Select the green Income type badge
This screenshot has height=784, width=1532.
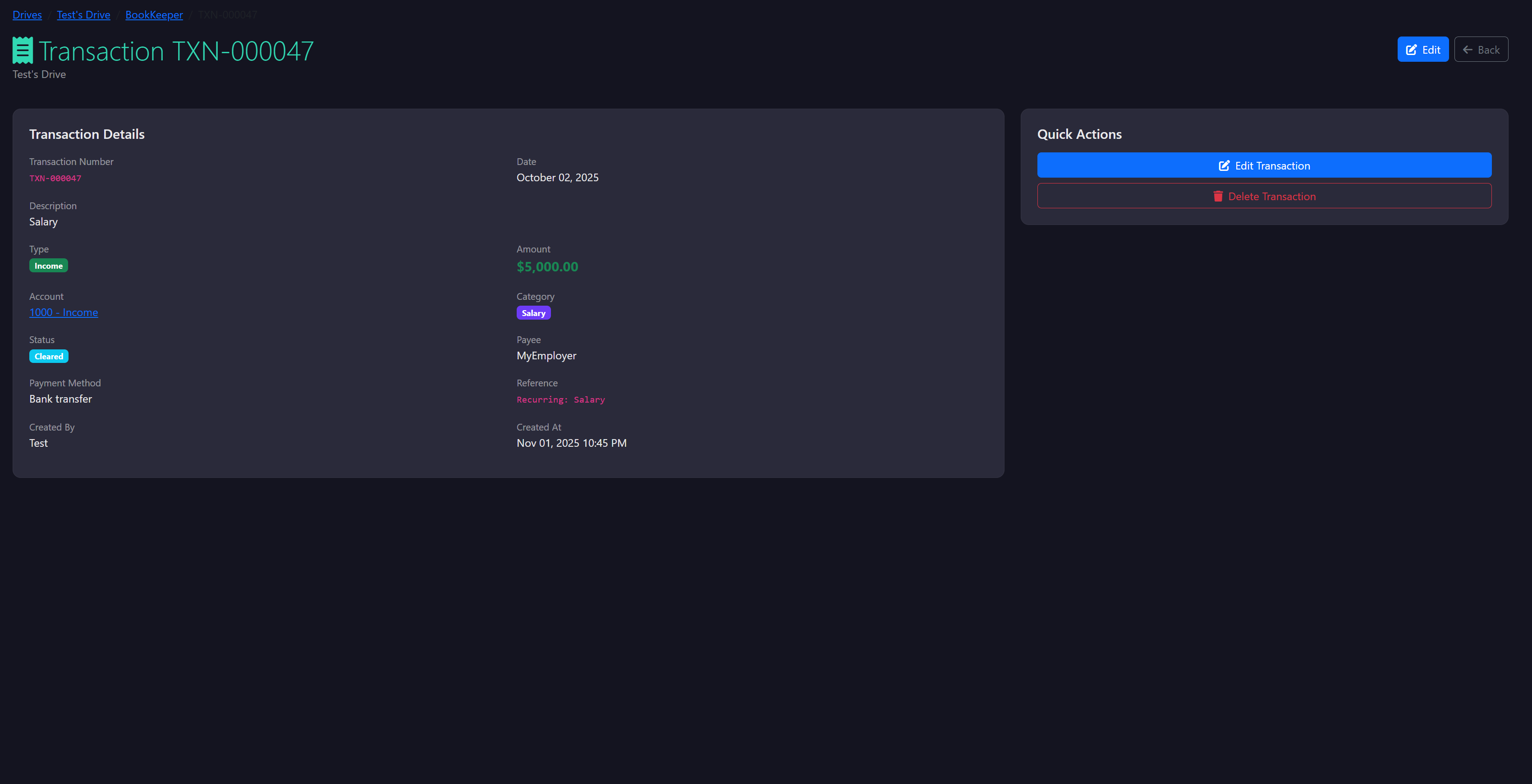(x=48, y=265)
